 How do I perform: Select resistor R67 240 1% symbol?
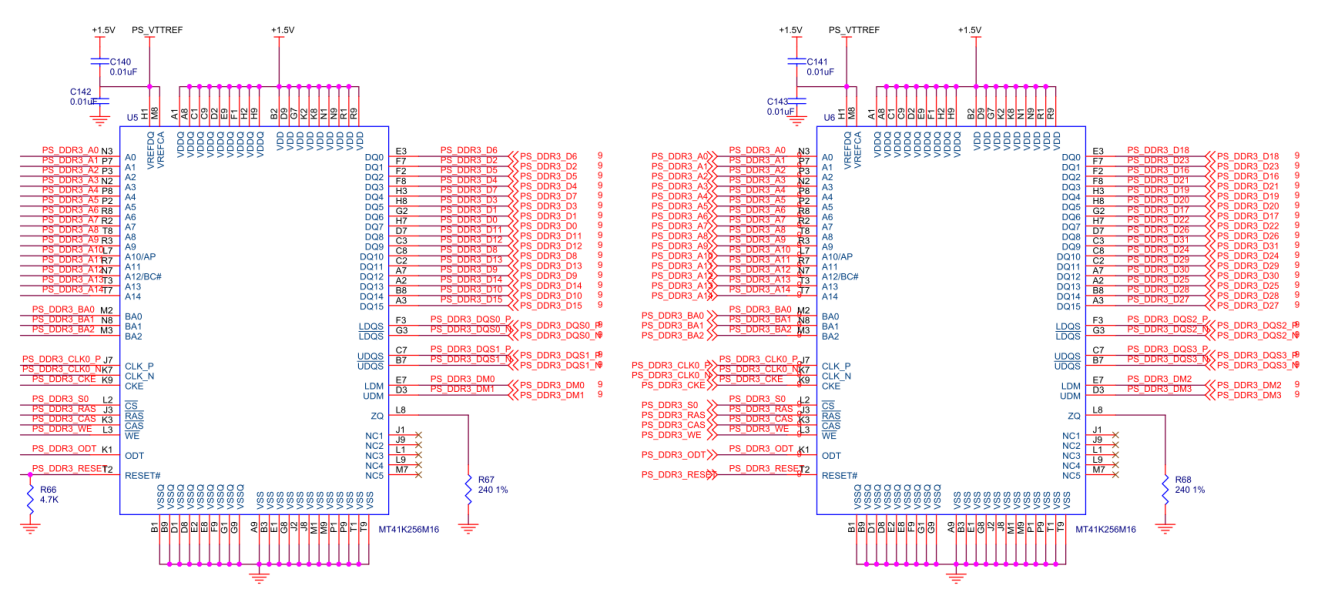(x=468, y=489)
